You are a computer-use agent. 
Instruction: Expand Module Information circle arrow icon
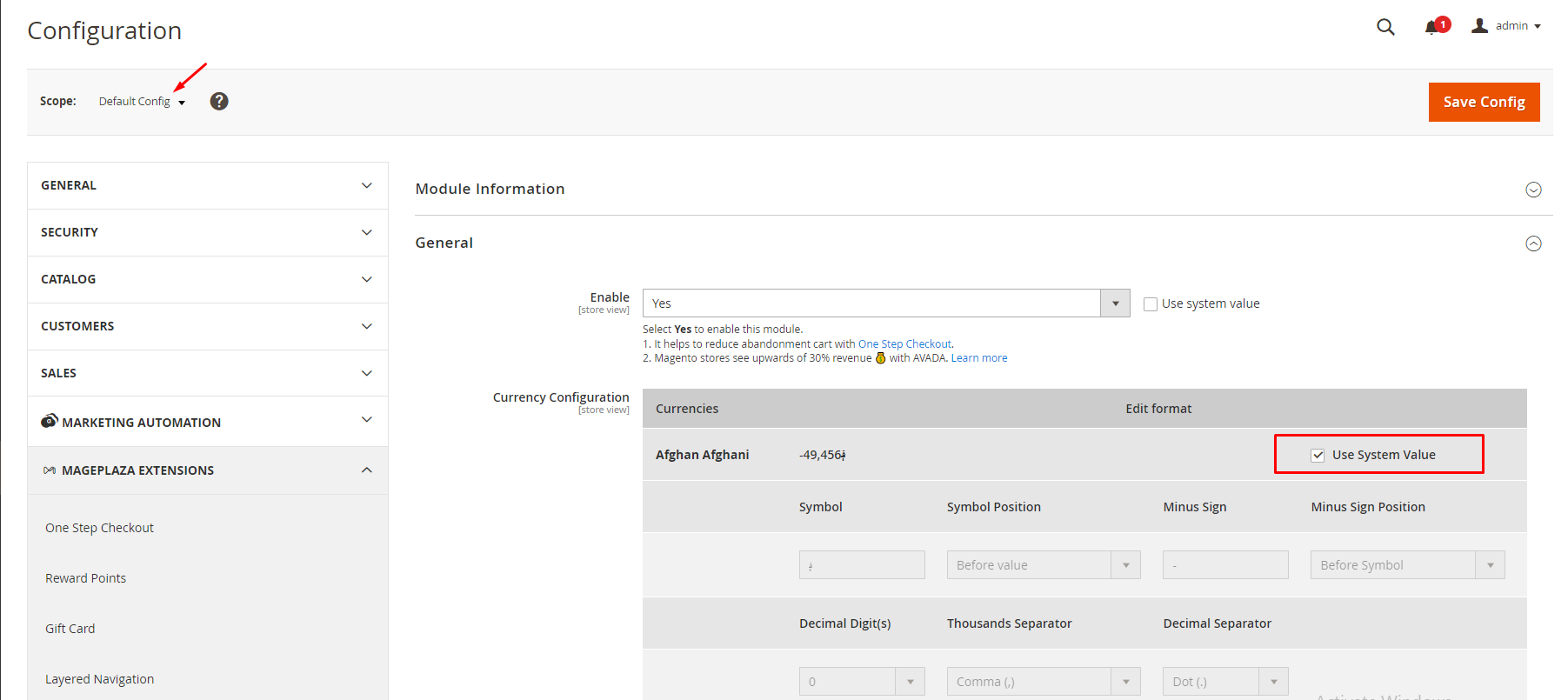pyautogui.click(x=1533, y=190)
